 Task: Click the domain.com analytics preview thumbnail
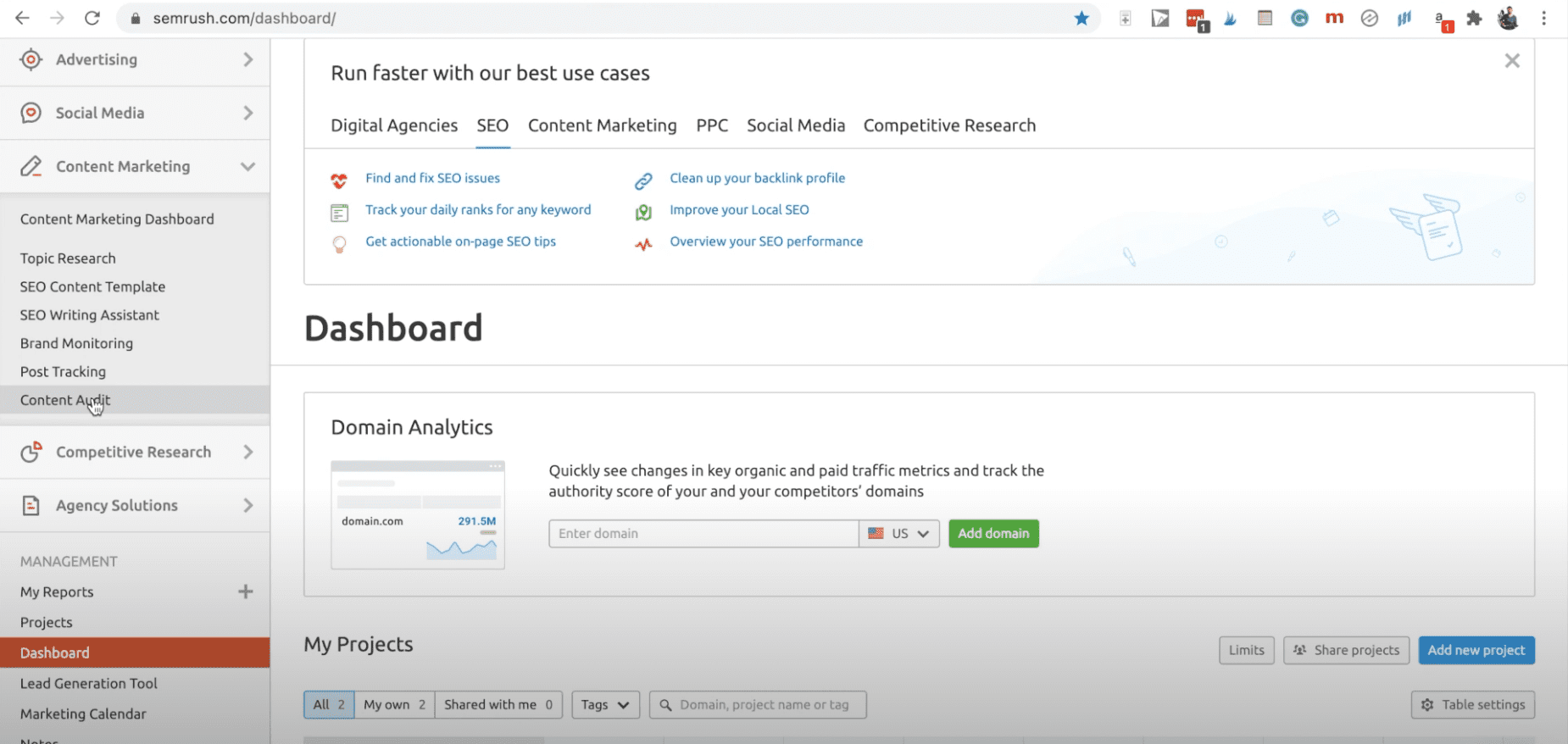click(418, 515)
